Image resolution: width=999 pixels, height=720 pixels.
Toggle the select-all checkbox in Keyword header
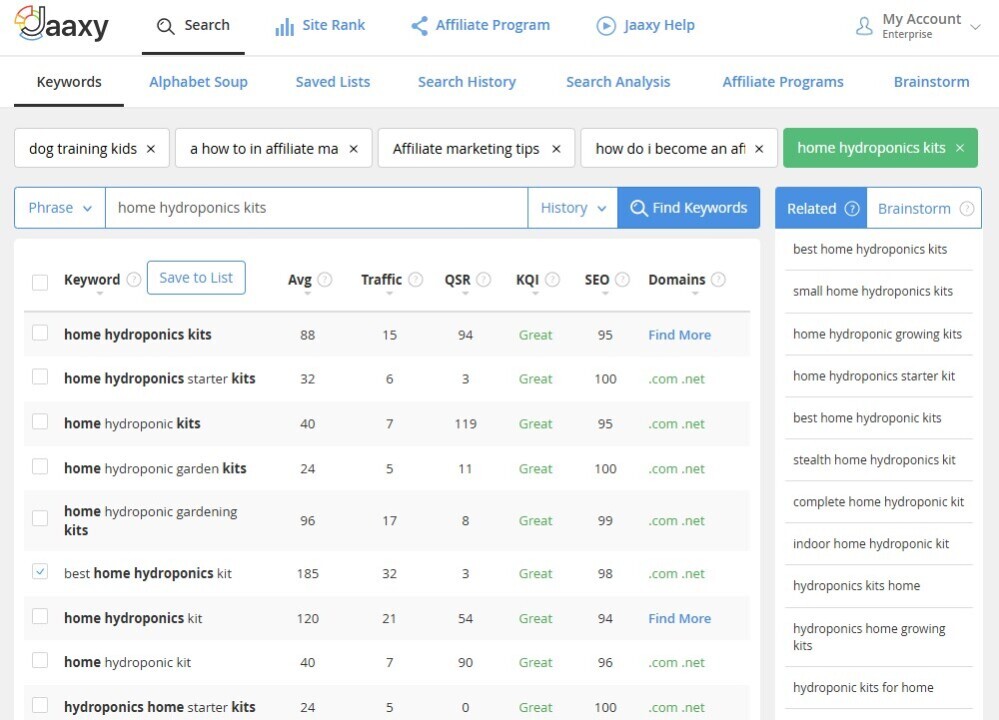(40, 282)
